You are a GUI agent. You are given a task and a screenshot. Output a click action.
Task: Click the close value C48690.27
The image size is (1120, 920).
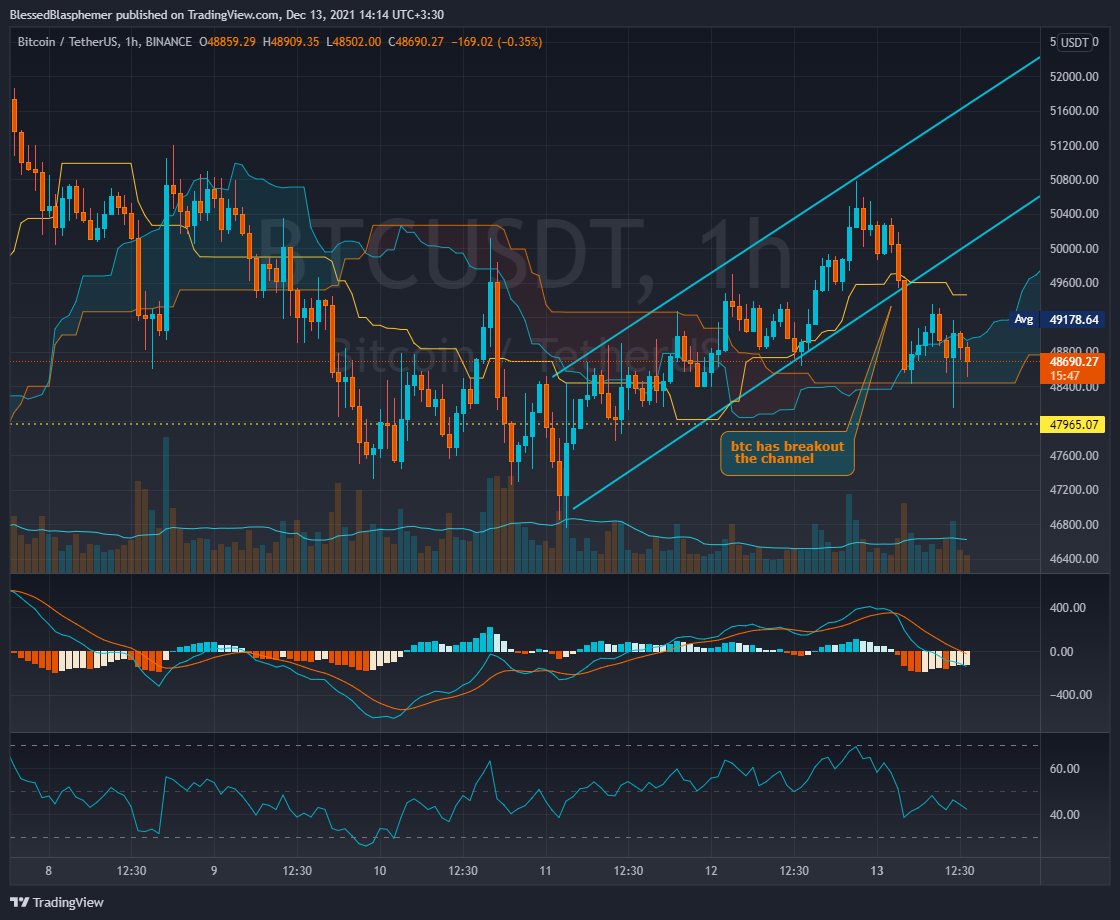(x=416, y=42)
